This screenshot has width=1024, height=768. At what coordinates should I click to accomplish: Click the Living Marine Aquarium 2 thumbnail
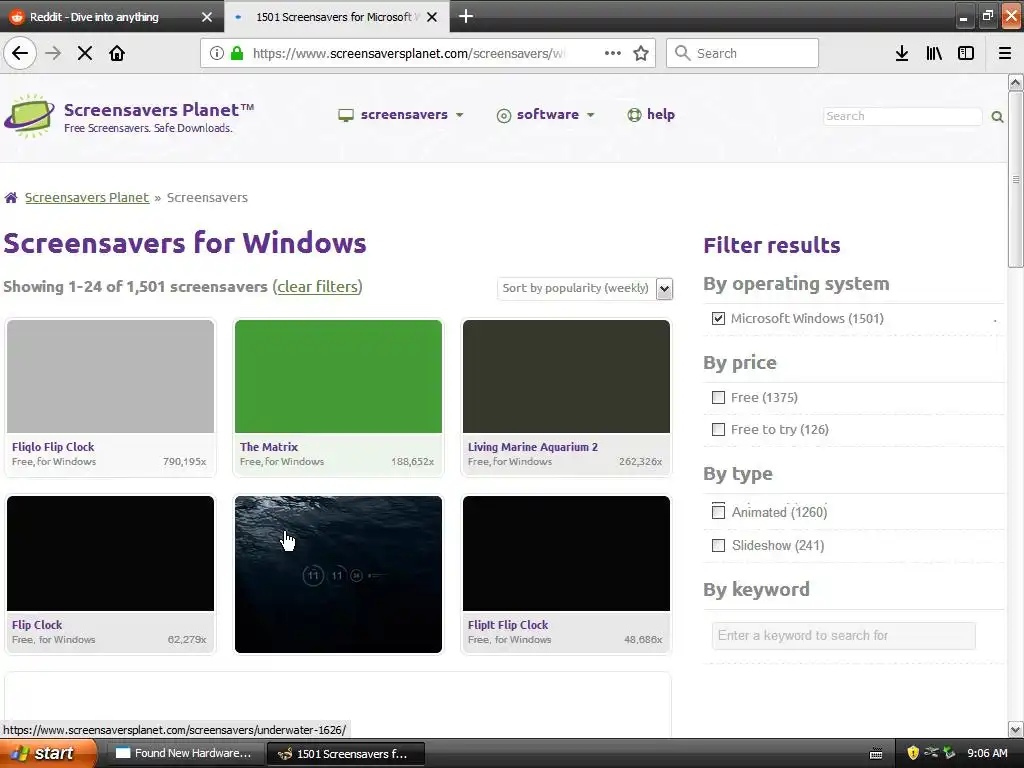[566, 376]
